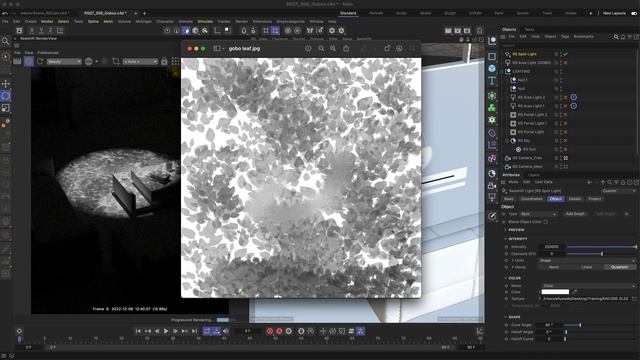The image size is (640, 360).
Task: Share the image from Preview toolbar
Action: 346,49
